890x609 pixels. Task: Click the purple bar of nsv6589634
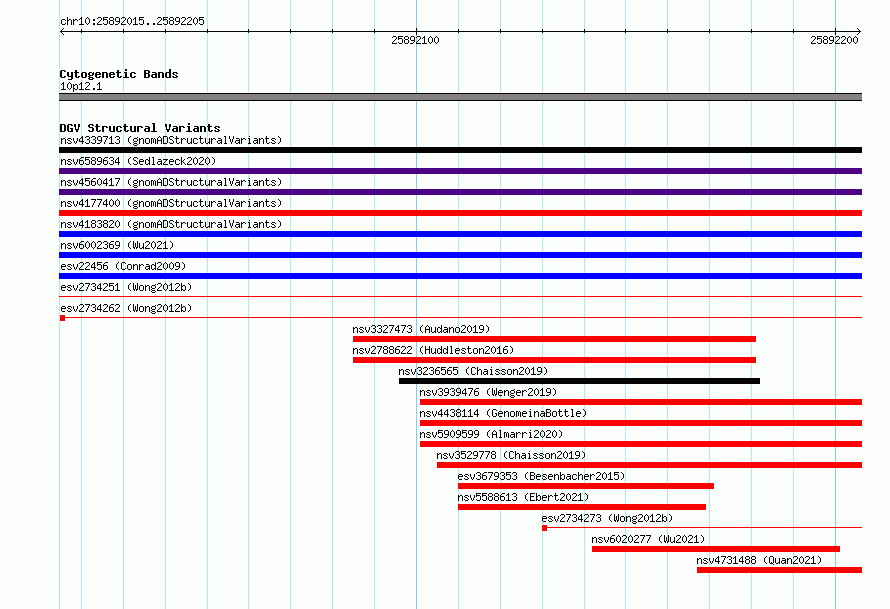(x=460, y=171)
